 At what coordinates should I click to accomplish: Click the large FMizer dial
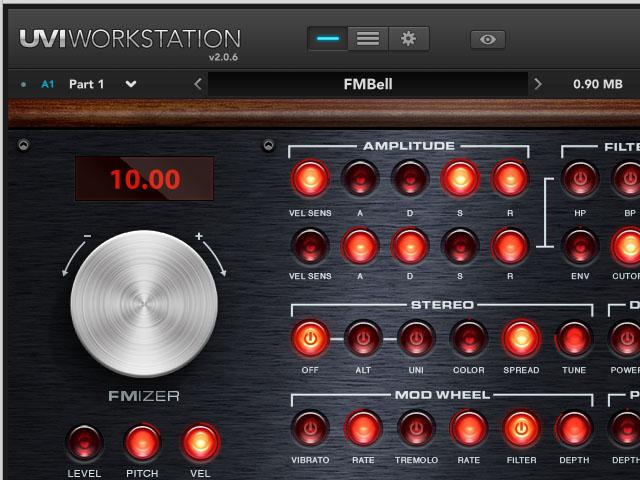tap(144, 303)
